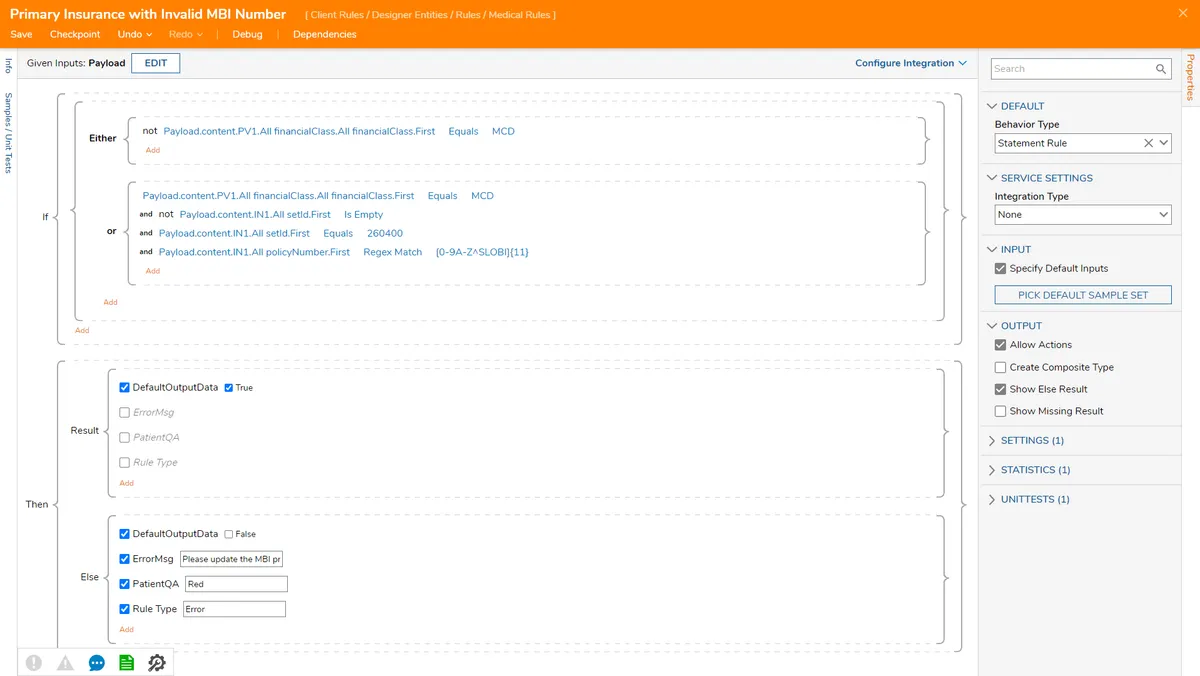
Task: Click the Regex Match operator link
Action: [x=392, y=252]
